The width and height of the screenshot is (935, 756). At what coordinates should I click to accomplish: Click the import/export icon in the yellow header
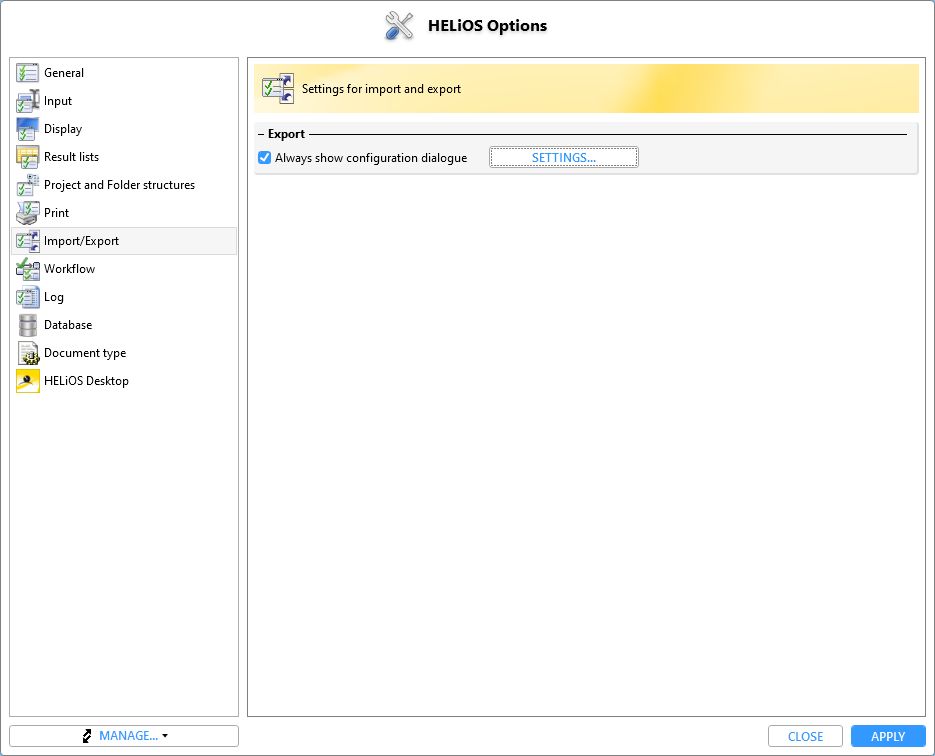click(278, 89)
